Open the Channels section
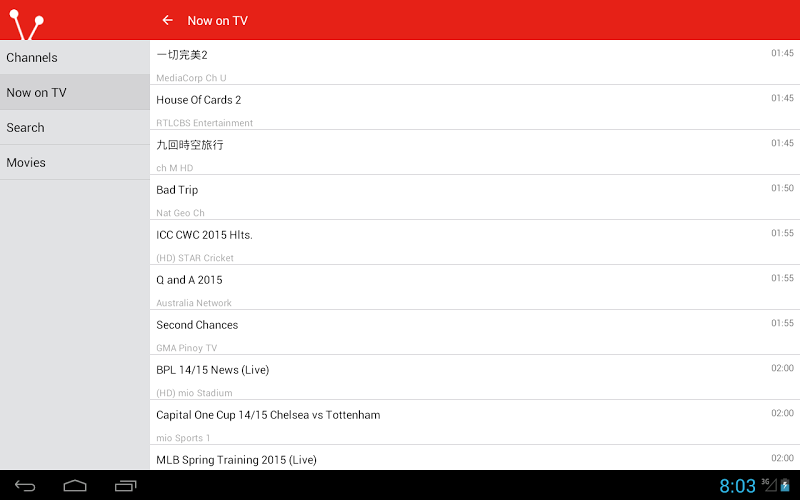The width and height of the screenshot is (800, 500). coord(75,58)
